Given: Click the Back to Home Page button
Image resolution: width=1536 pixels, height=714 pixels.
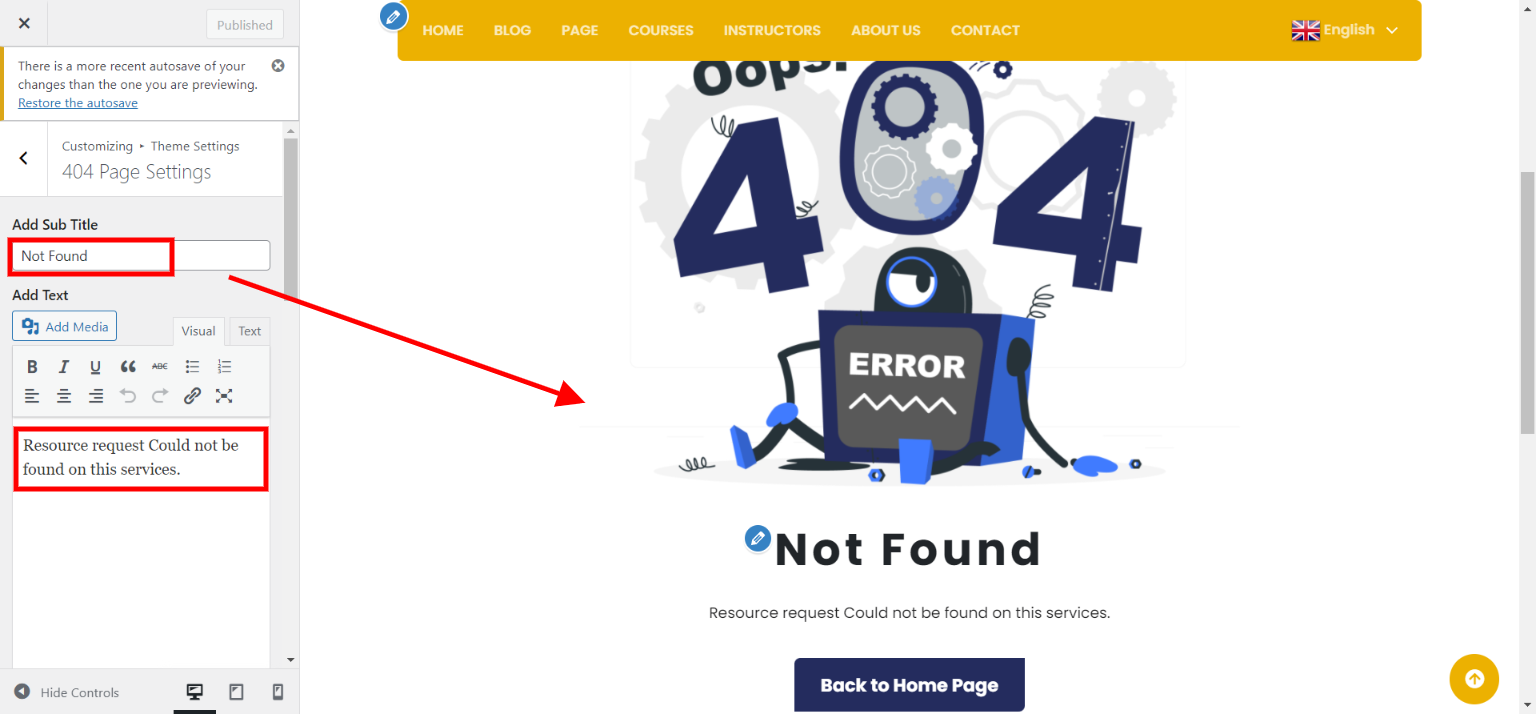Looking at the screenshot, I should coord(909,685).
